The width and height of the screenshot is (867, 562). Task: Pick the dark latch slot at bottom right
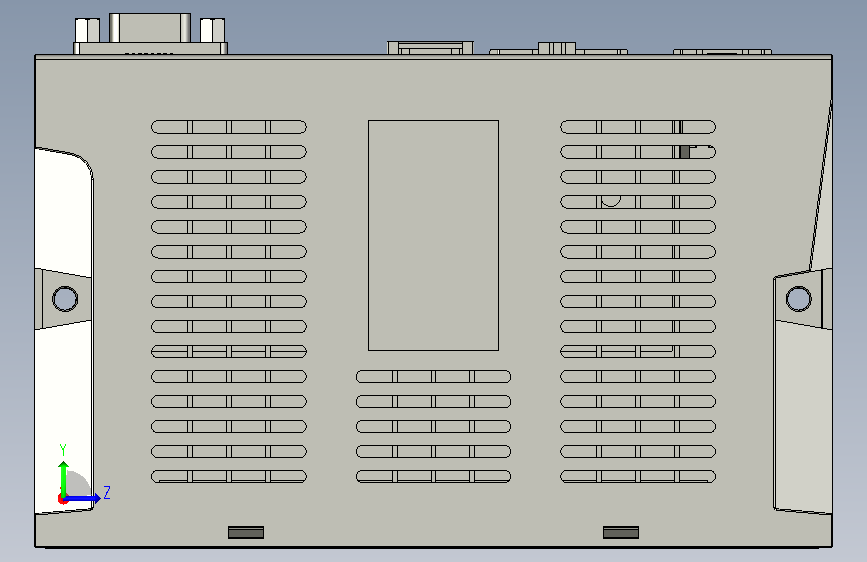tap(621, 532)
